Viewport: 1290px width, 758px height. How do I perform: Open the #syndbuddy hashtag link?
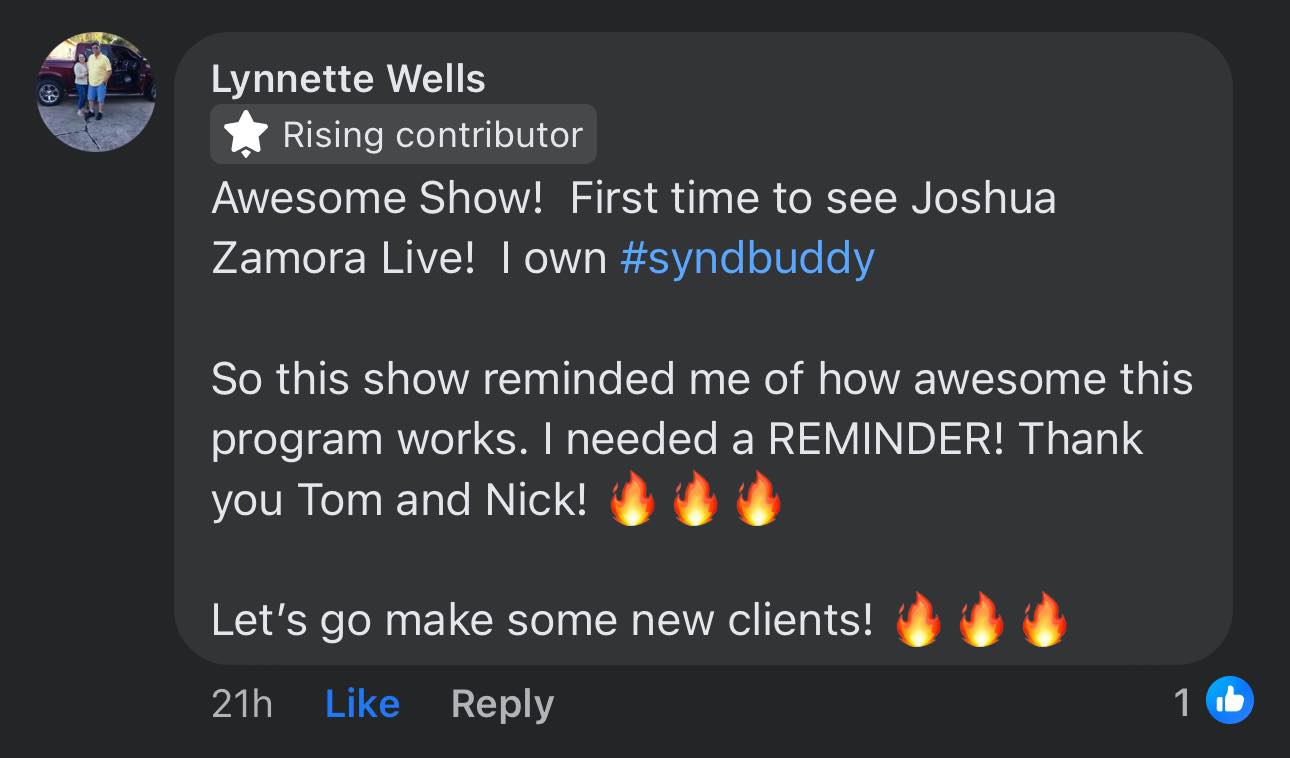click(x=747, y=259)
